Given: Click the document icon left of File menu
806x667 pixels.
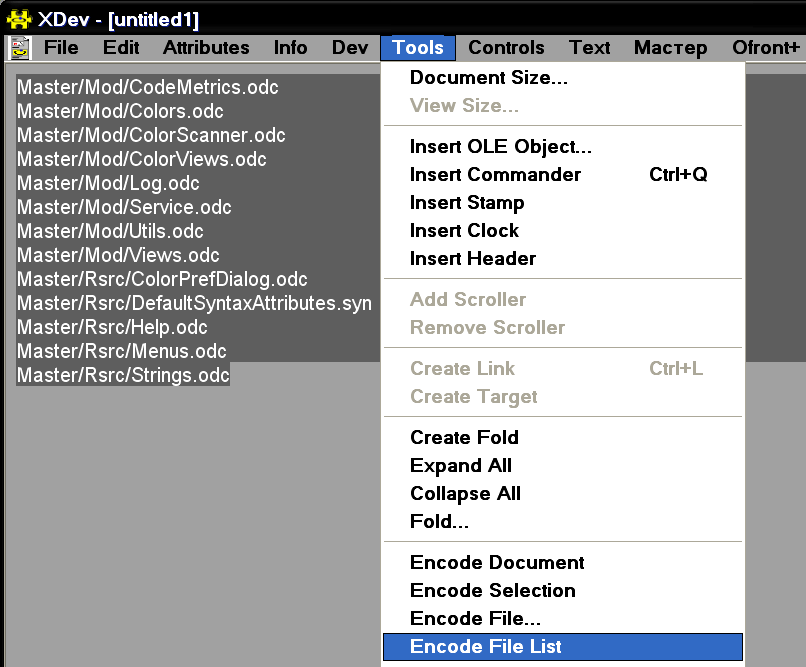Looking at the screenshot, I should click(19, 48).
